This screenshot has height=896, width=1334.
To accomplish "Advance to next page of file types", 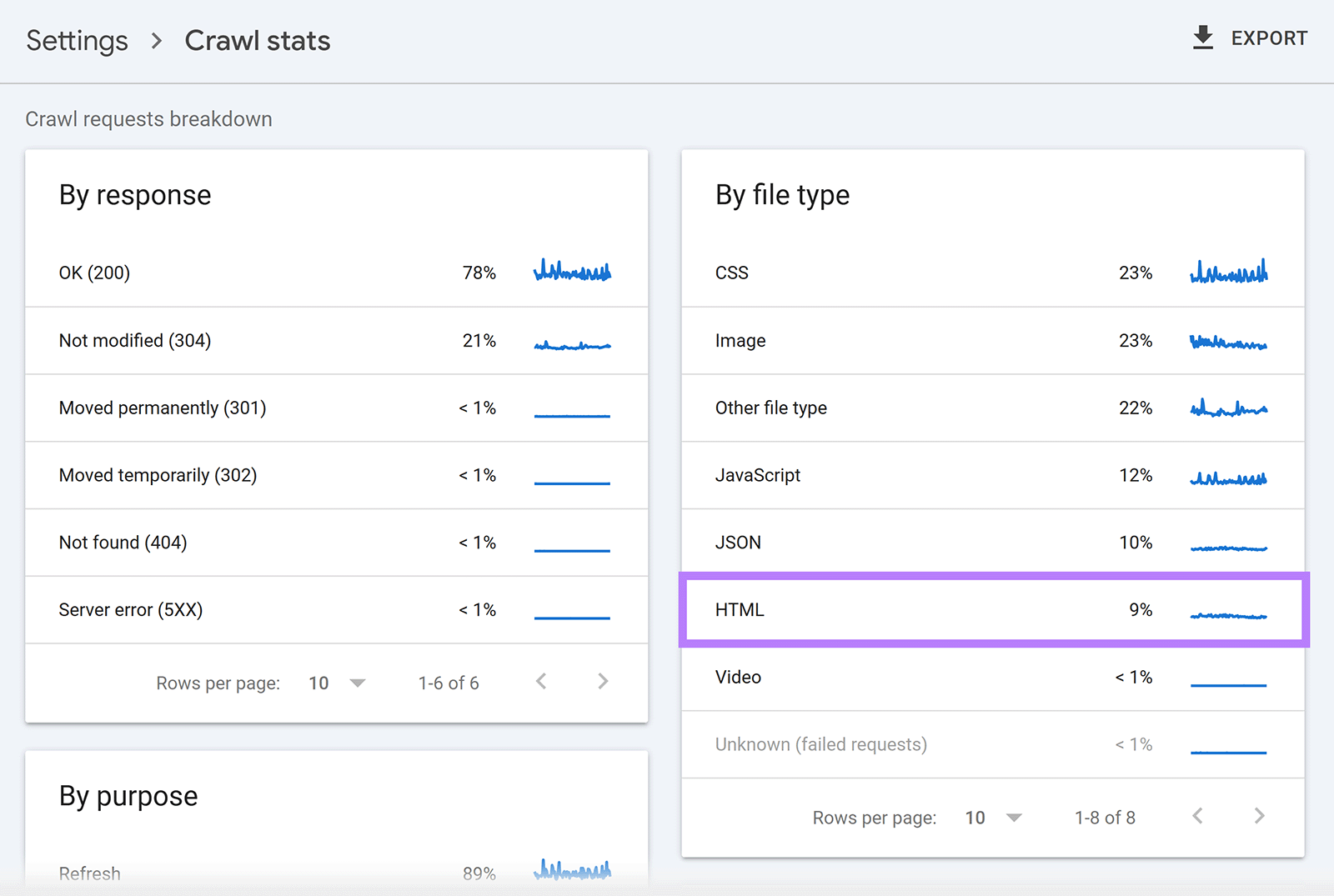I will (1259, 817).
